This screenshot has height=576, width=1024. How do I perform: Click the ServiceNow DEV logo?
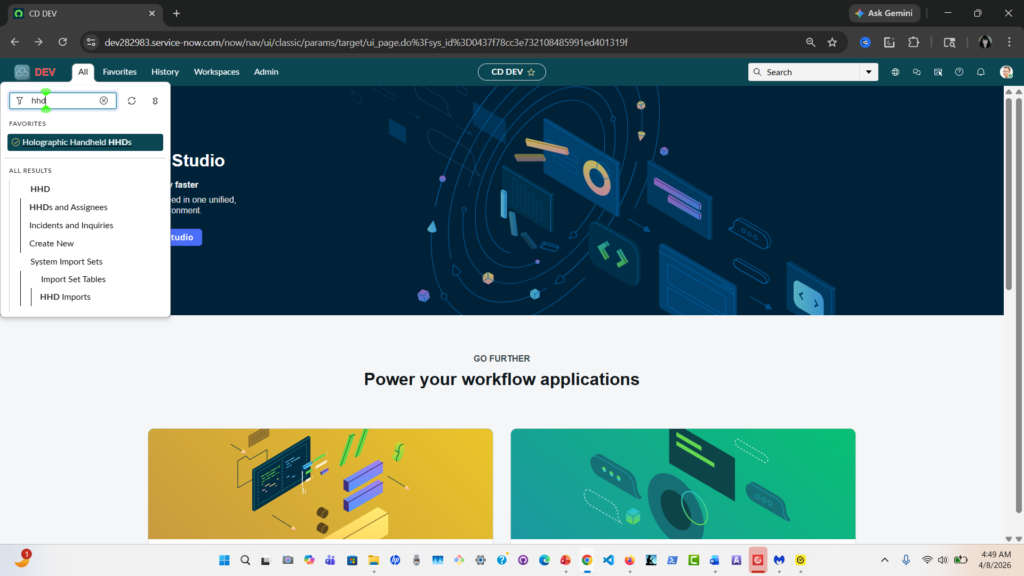click(36, 72)
